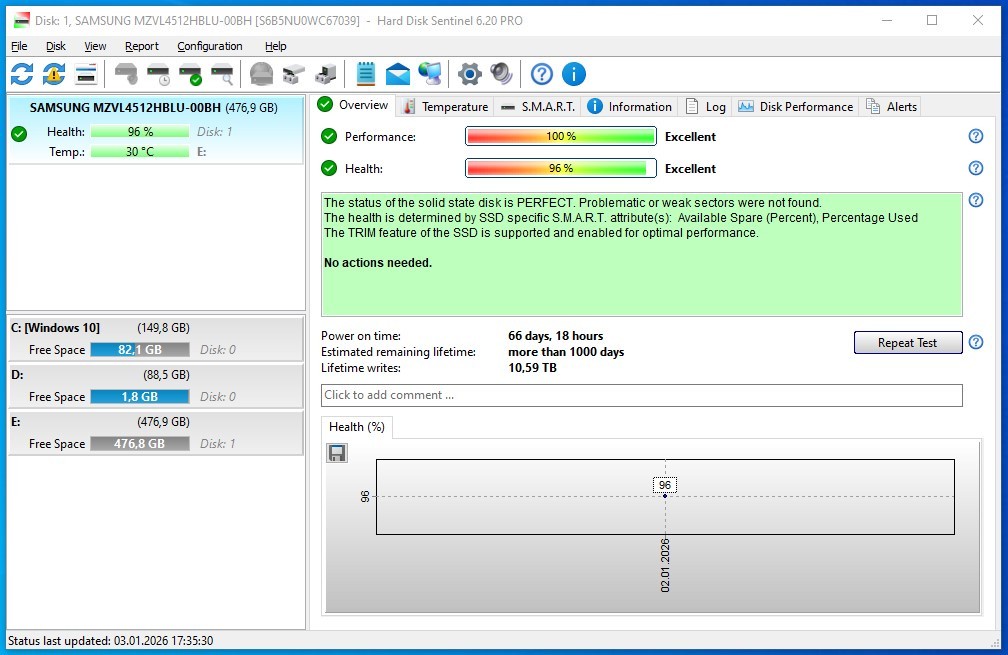Open settings with the gear toolbar icon

[x=470, y=74]
